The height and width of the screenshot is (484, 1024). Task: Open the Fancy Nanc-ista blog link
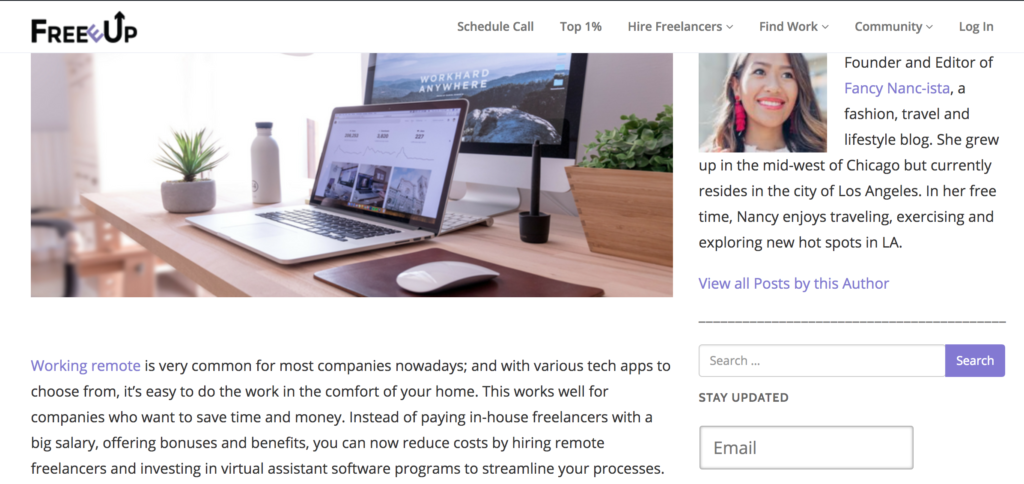897,88
